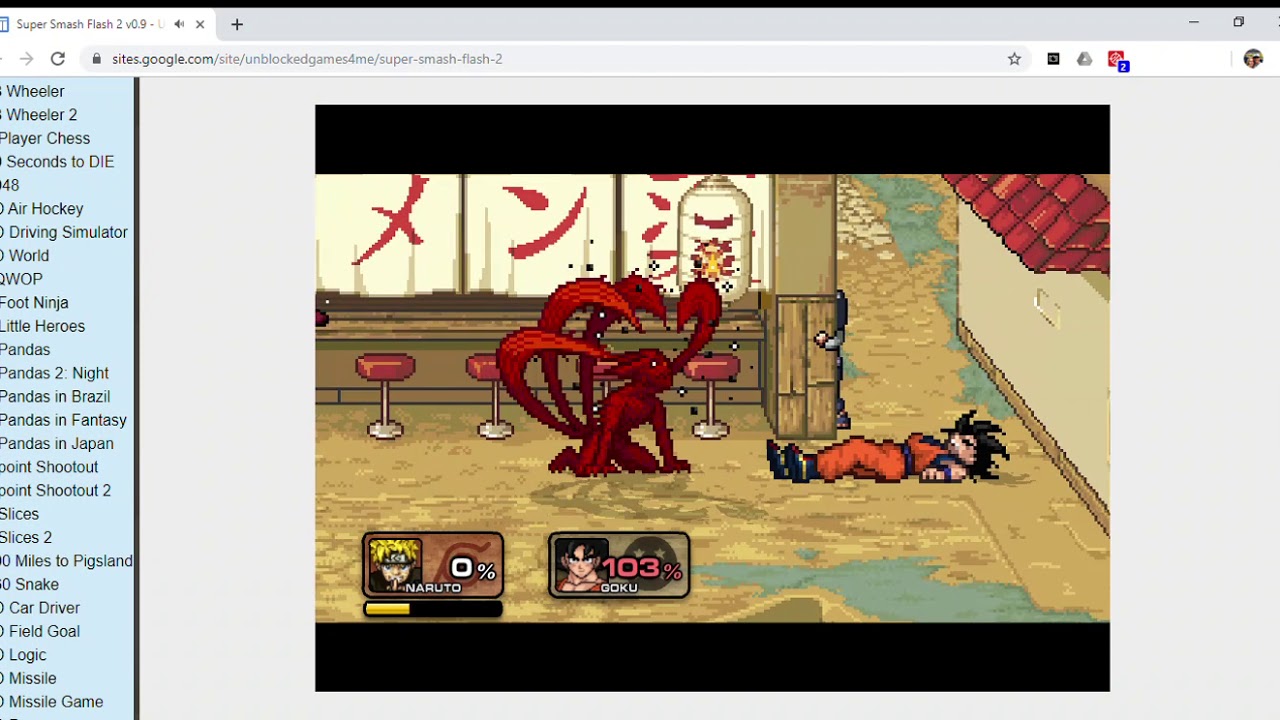Click the address bar URL
This screenshot has width=1280, height=720.
[x=307, y=59]
